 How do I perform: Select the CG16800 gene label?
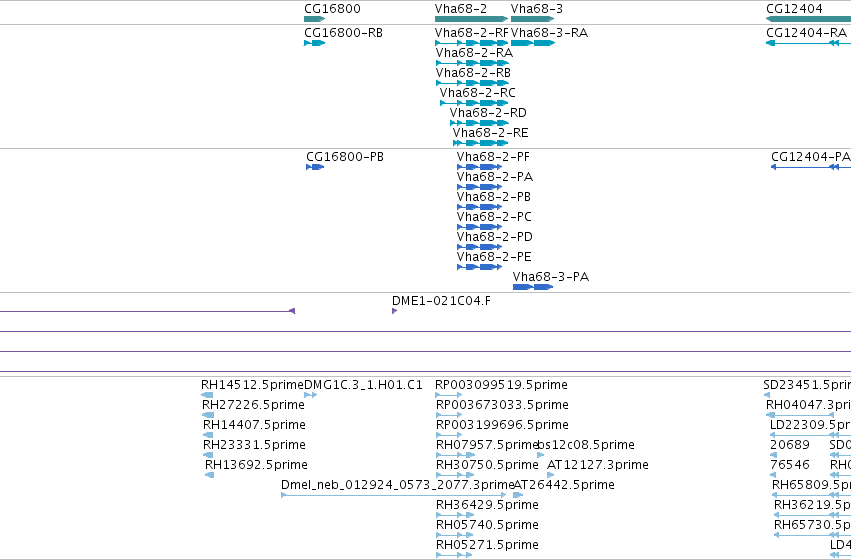pos(332,9)
